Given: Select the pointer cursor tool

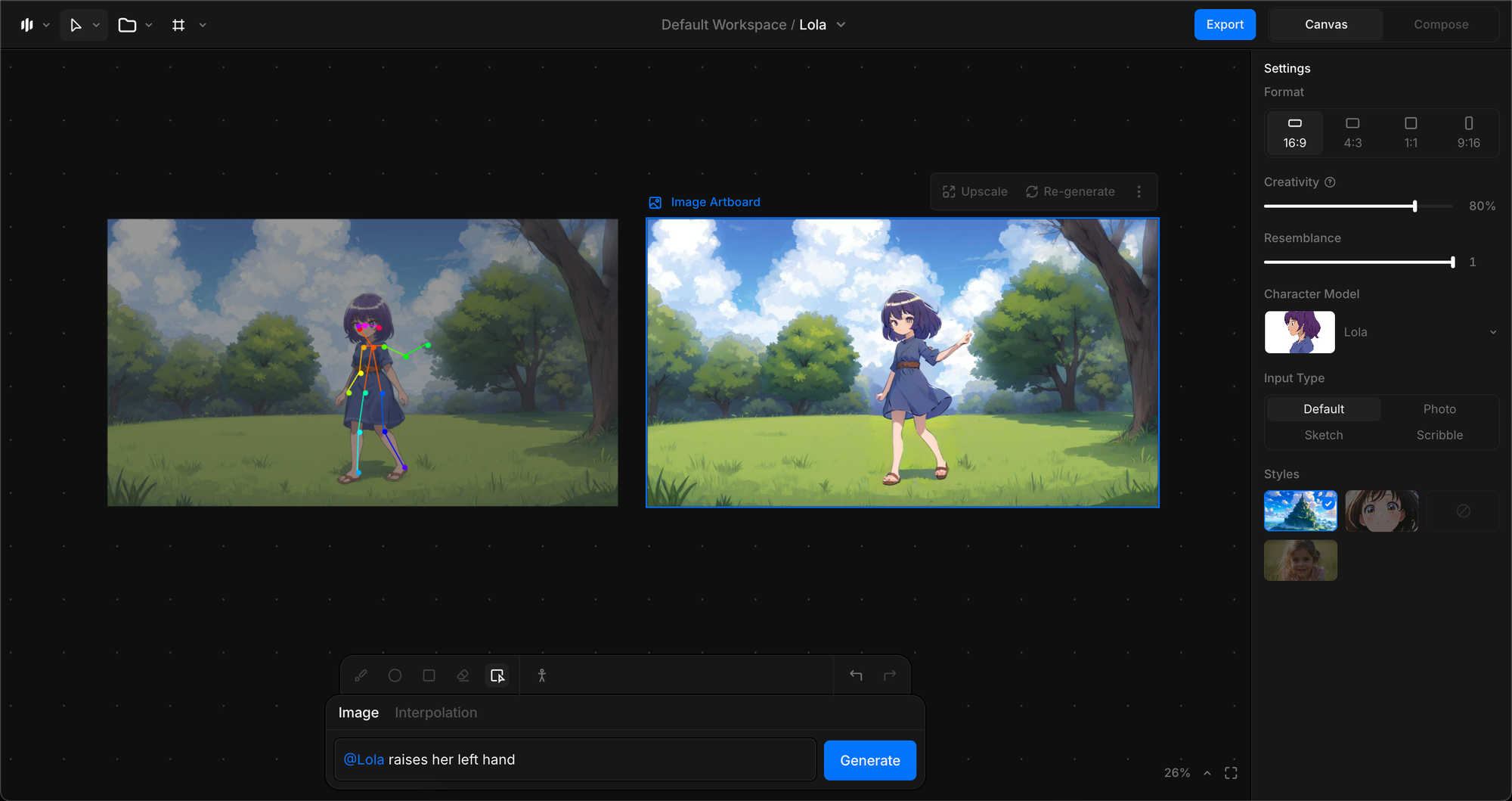Looking at the screenshot, I should click(76, 25).
